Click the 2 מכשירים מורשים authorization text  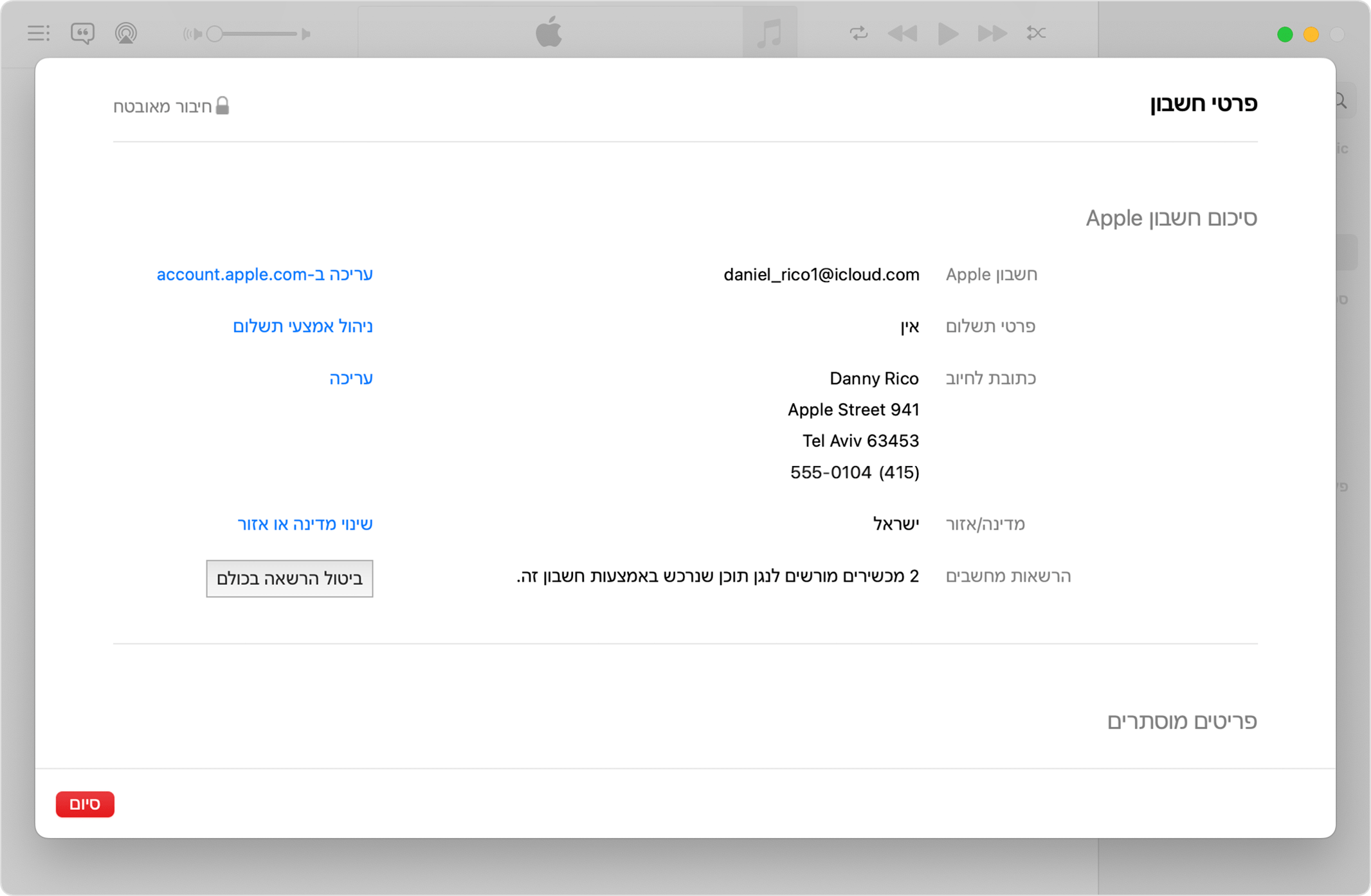pyautogui.click(x=718, y=576)
